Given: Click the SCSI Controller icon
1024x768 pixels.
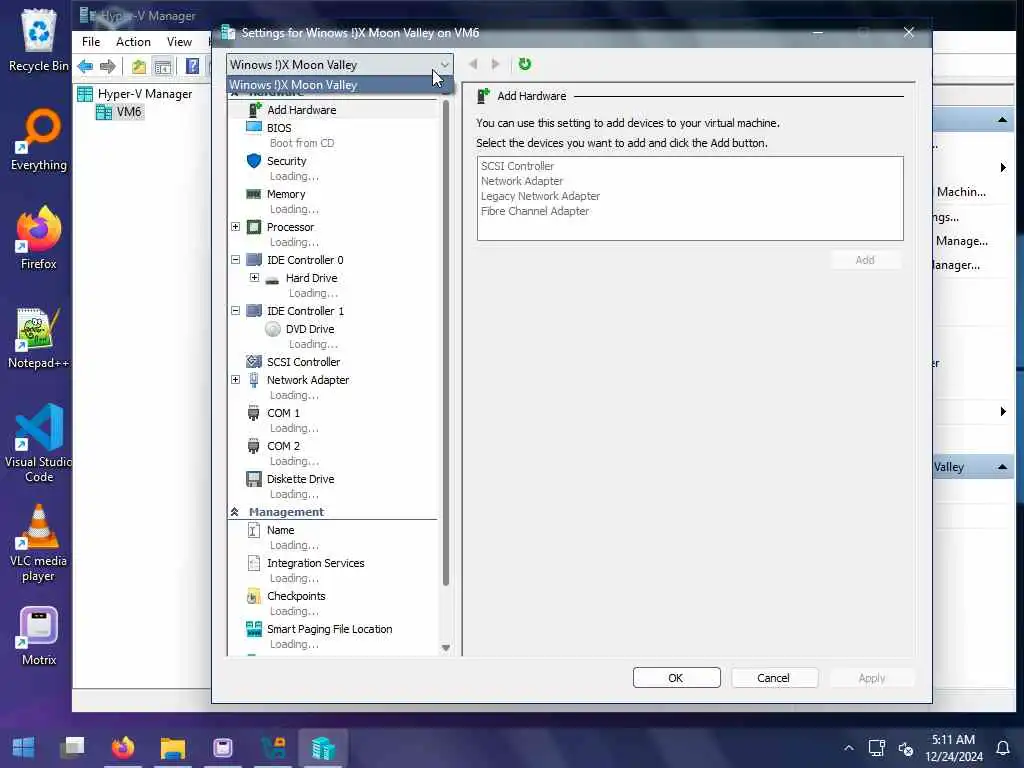Looking at the screenshot, I should pyautogui.click(x=253, y=362).
